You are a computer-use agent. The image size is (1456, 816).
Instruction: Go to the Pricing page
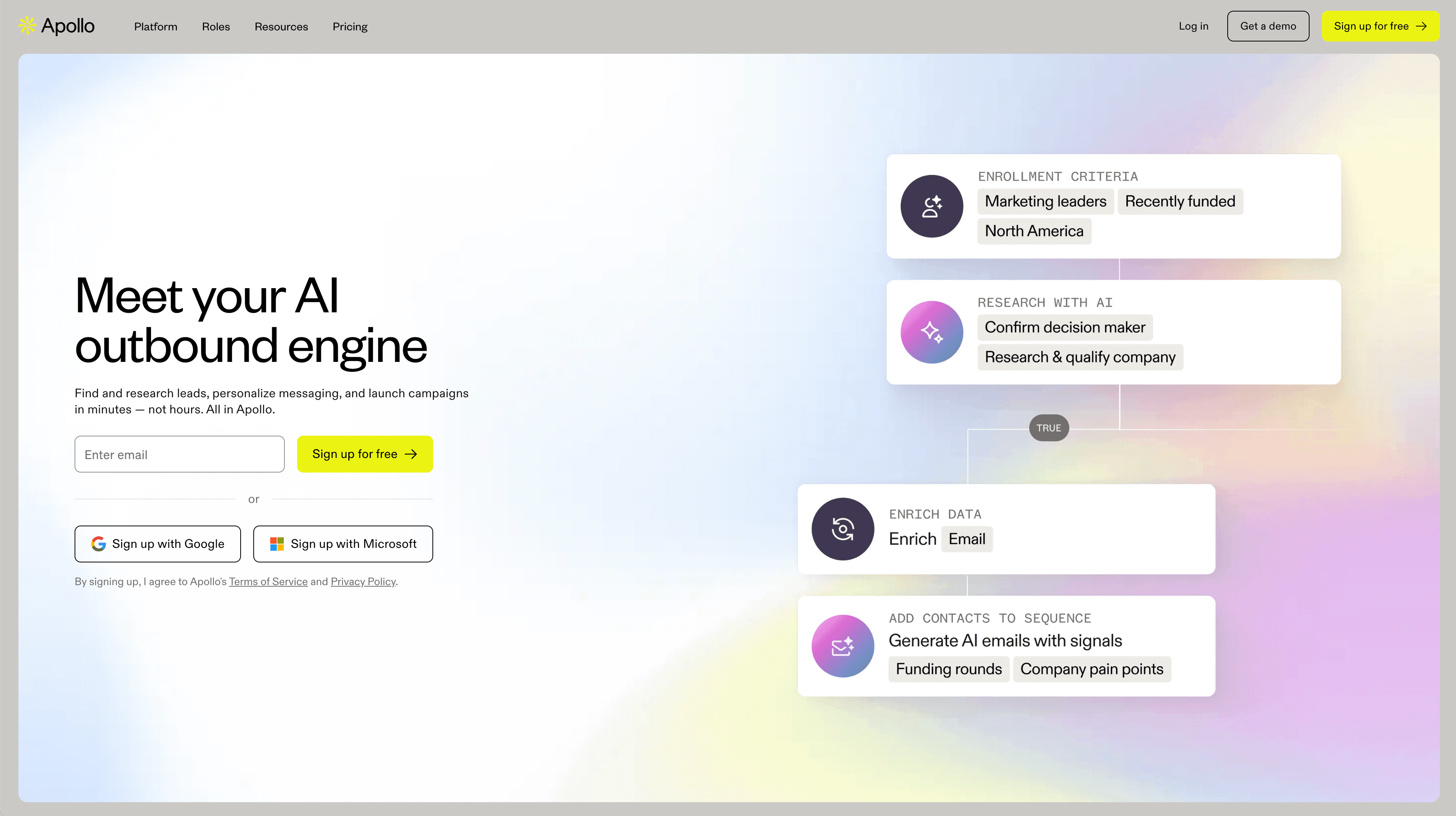pyautogui.click(x=350, y=27)
